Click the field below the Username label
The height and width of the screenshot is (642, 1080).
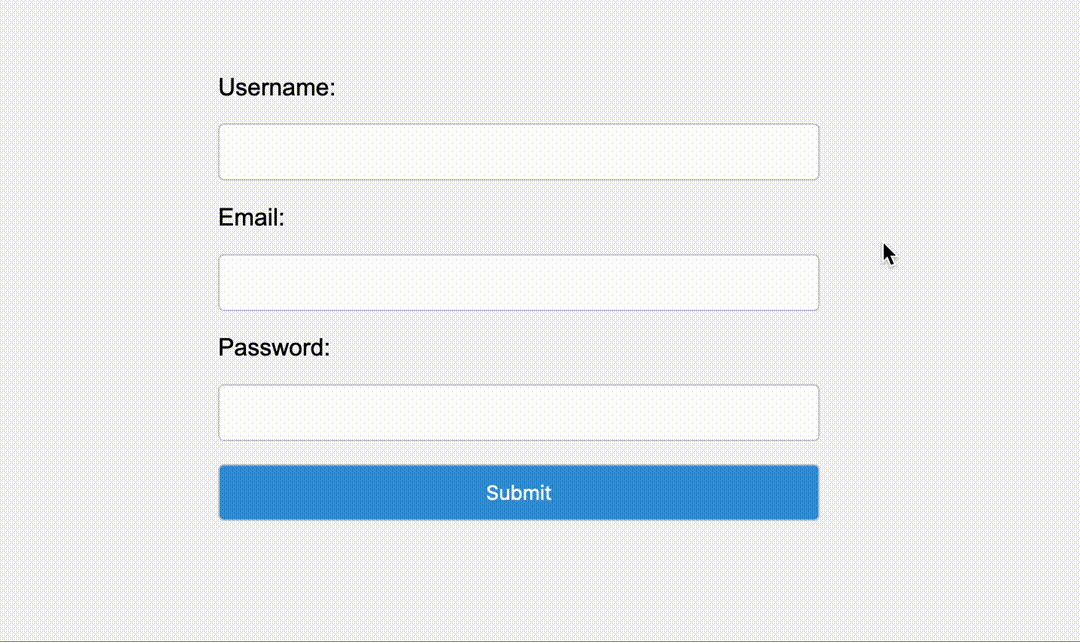click(x=518, y=151)
